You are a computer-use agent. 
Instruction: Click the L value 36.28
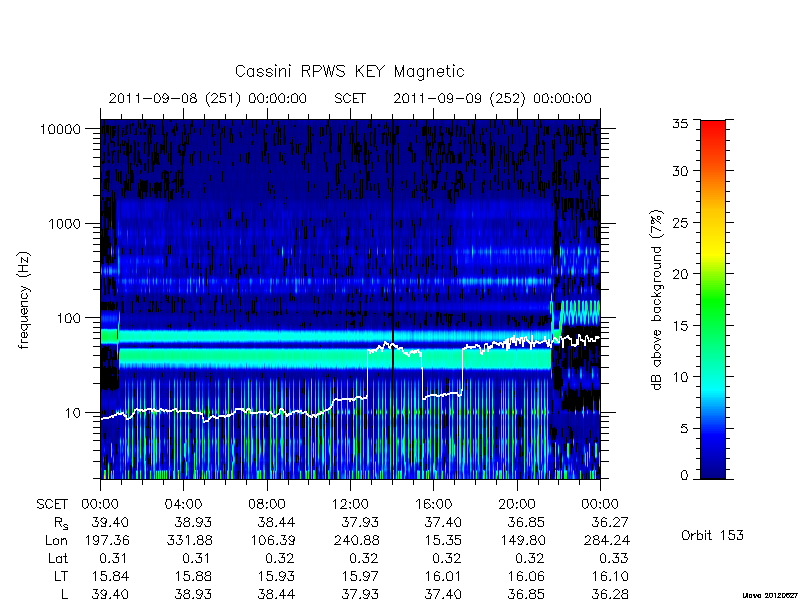[x=610, y=594]
